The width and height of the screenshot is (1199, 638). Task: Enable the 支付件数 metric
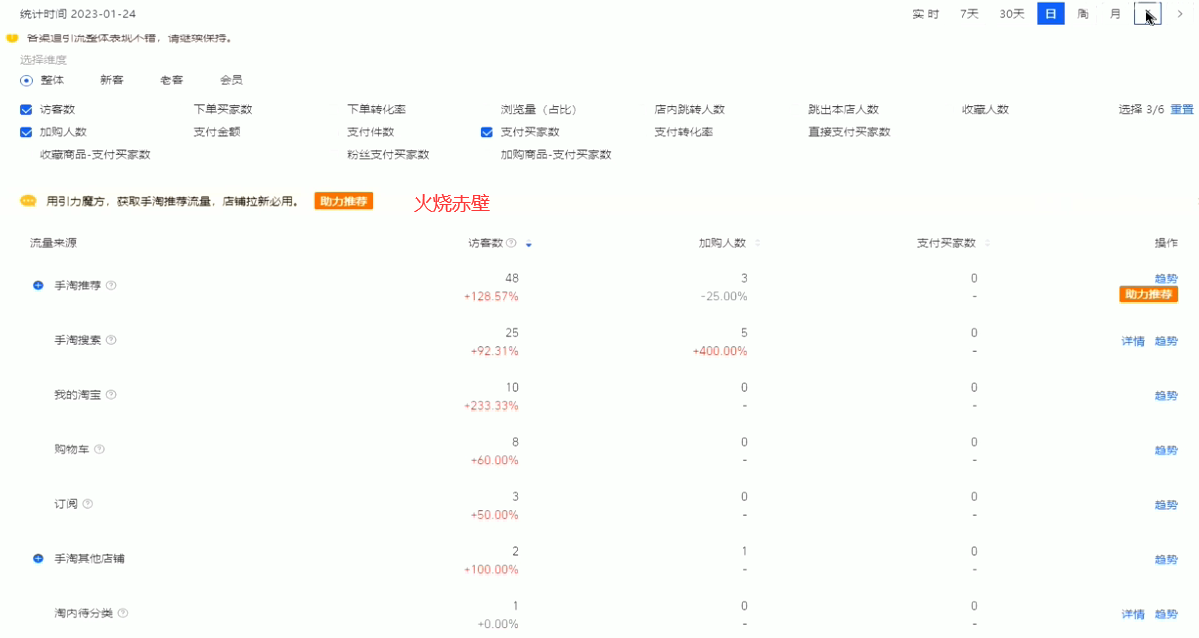[370, 132]
